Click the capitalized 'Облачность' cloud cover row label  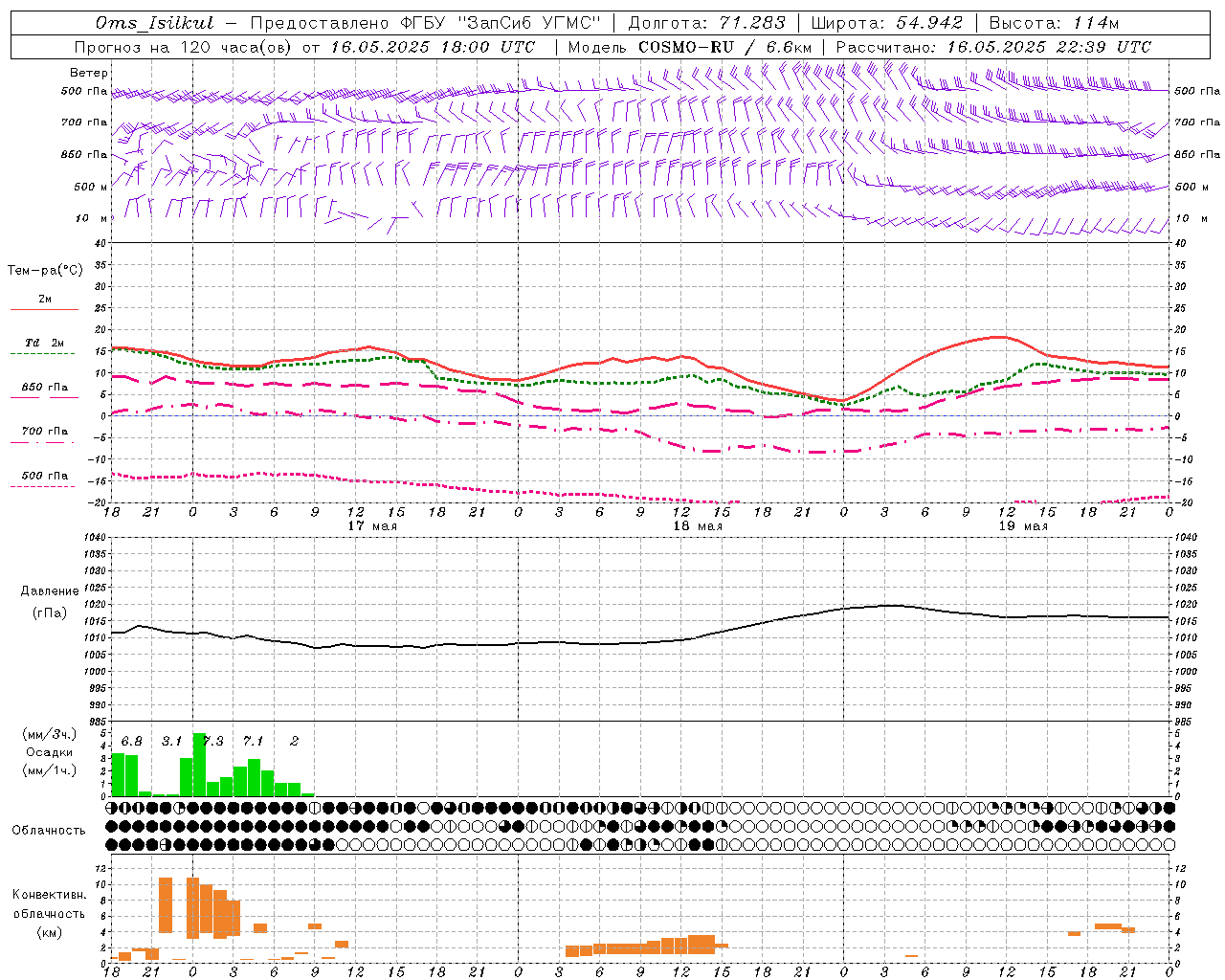[x=49, y=830]
